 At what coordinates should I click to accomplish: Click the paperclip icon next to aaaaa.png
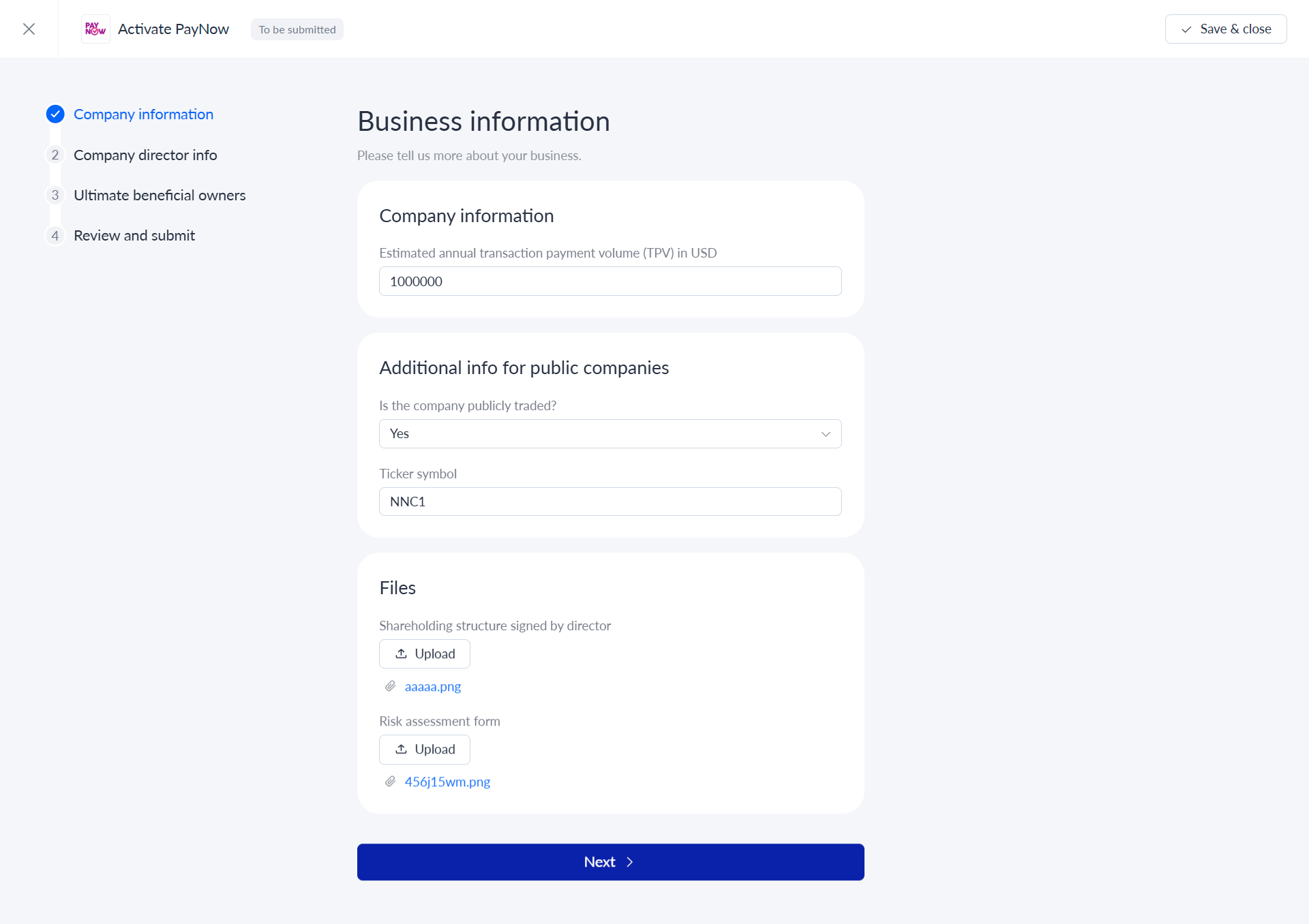tap(390, 686)
